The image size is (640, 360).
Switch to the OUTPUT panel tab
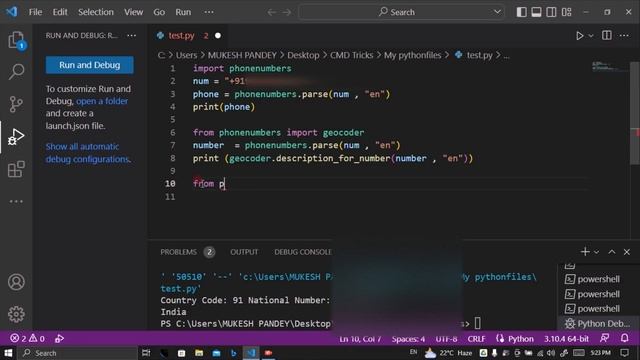[x=244, y=252]
